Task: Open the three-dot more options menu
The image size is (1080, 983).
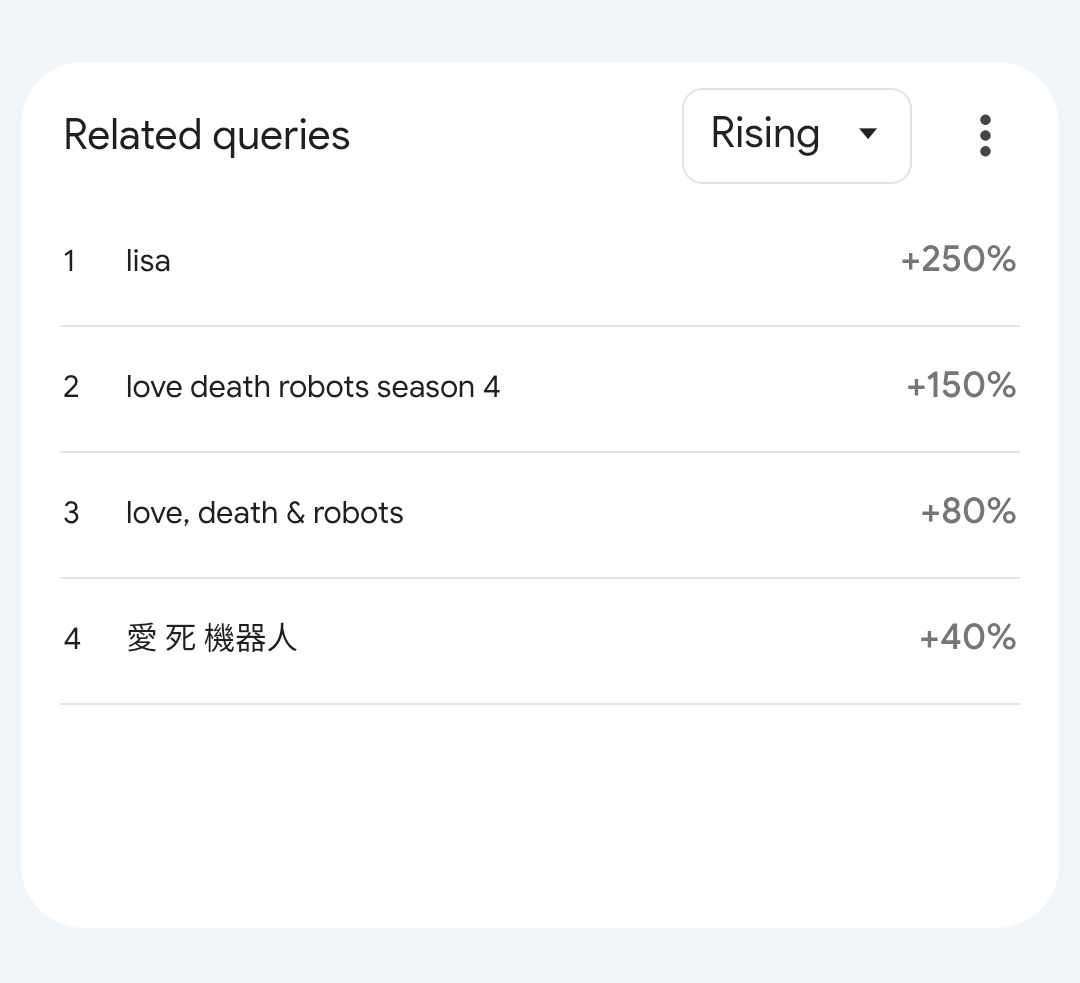Action: pos(985,136)
